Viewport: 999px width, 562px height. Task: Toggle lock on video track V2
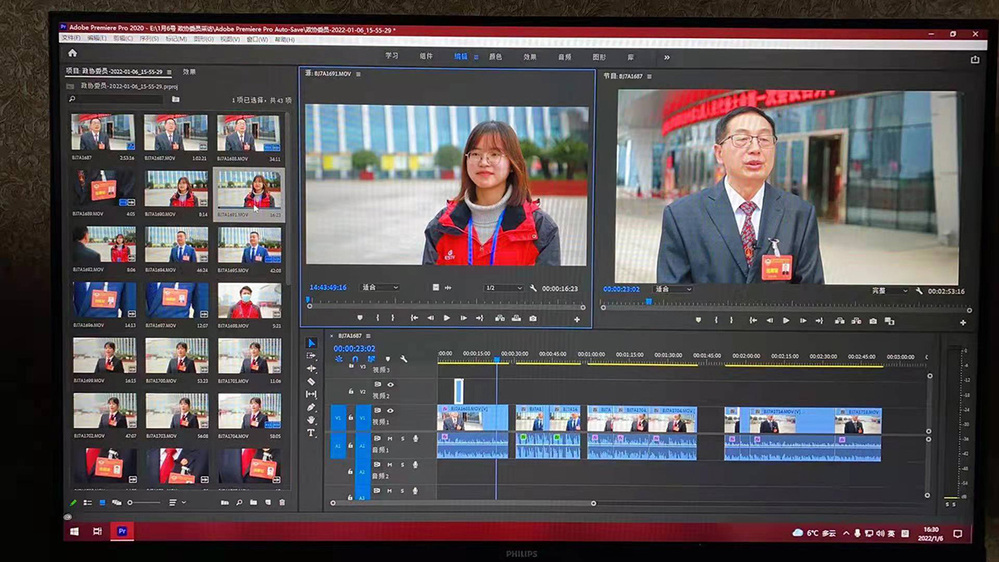[x=351, y=392]
